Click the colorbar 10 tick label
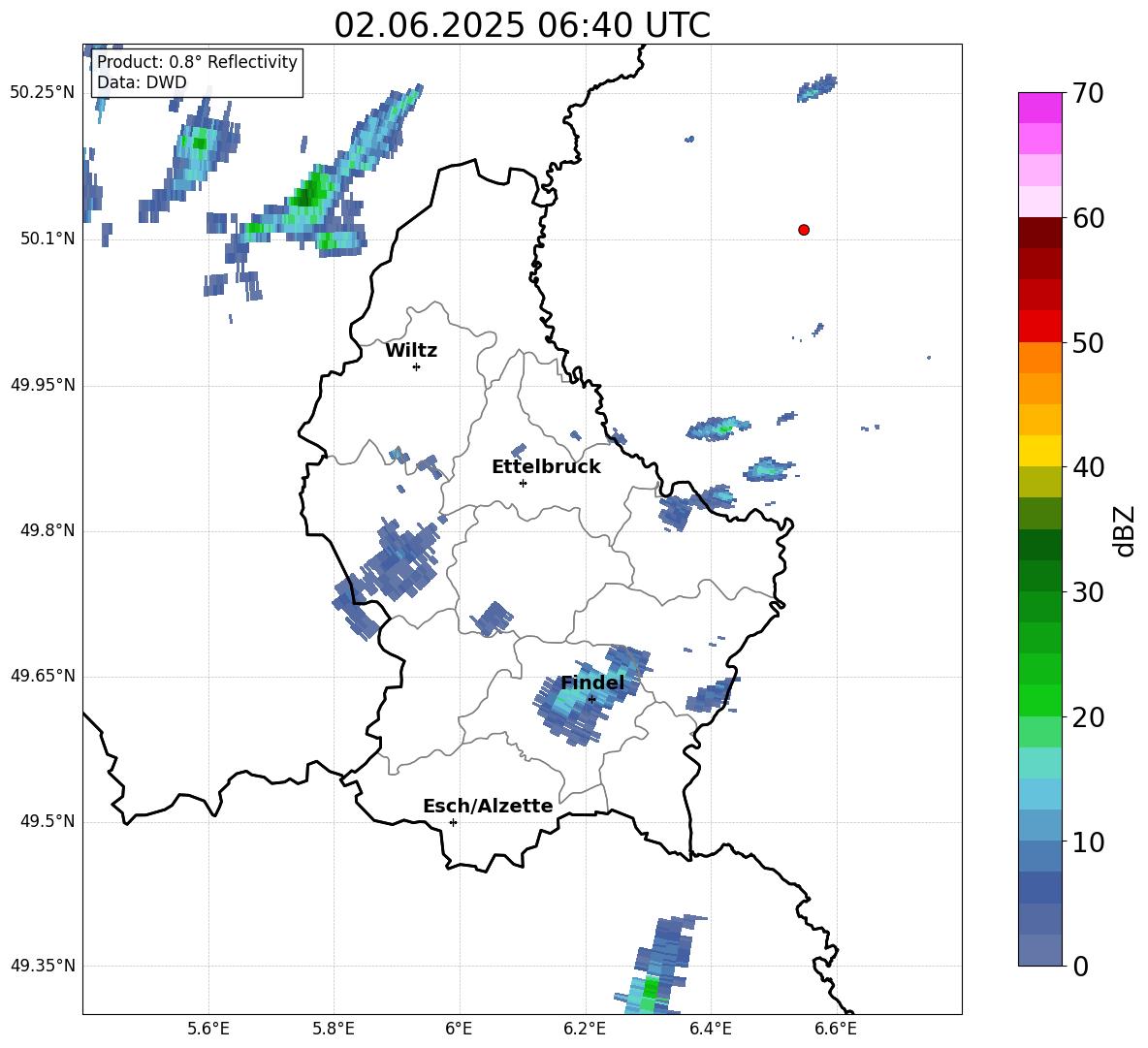Screen dimensions: 1148x1048 coord(1088,842)
